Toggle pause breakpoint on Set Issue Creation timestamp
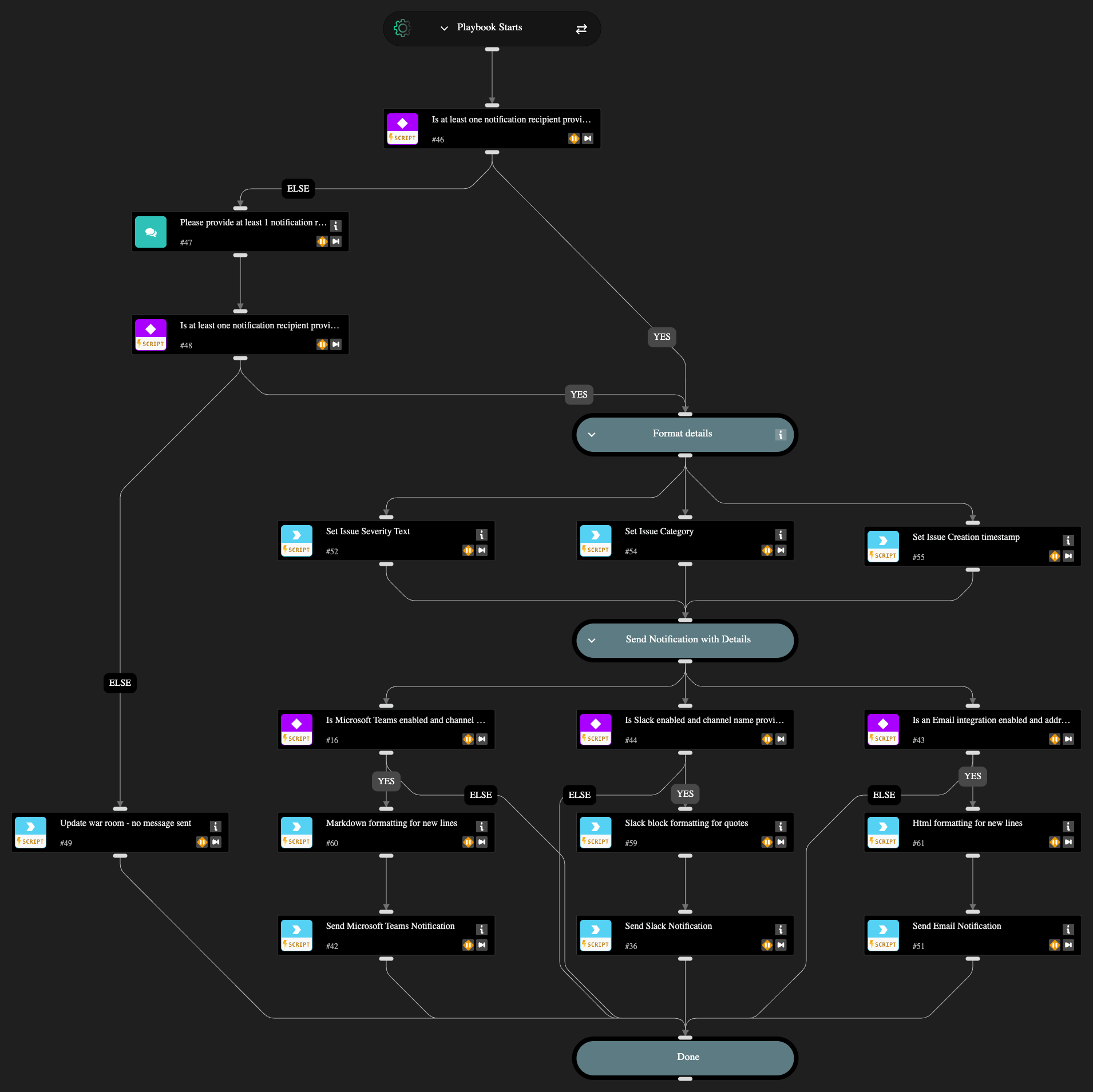The width and height of the screenshot is (1093, 1092). [1054, 556]
